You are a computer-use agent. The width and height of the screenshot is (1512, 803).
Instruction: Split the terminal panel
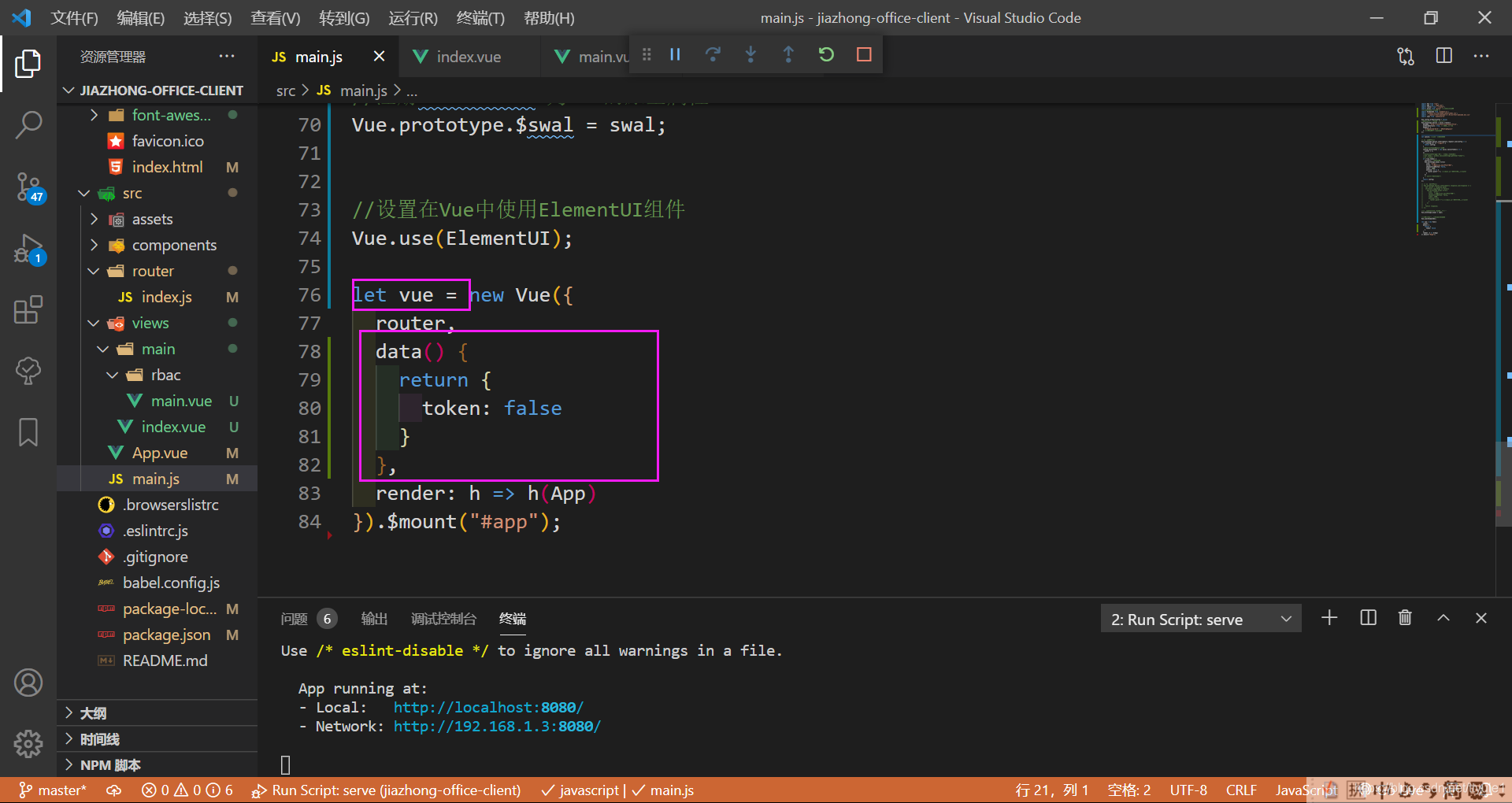(1368, 618)
